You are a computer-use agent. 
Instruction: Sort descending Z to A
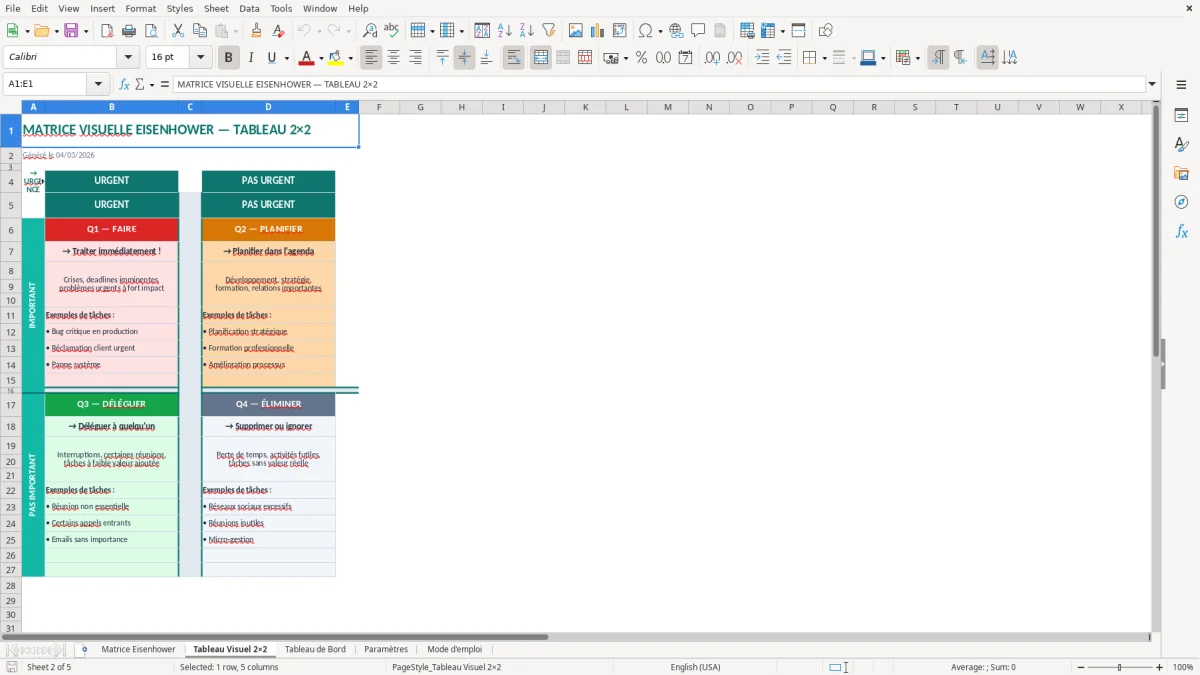pos(526,31)
